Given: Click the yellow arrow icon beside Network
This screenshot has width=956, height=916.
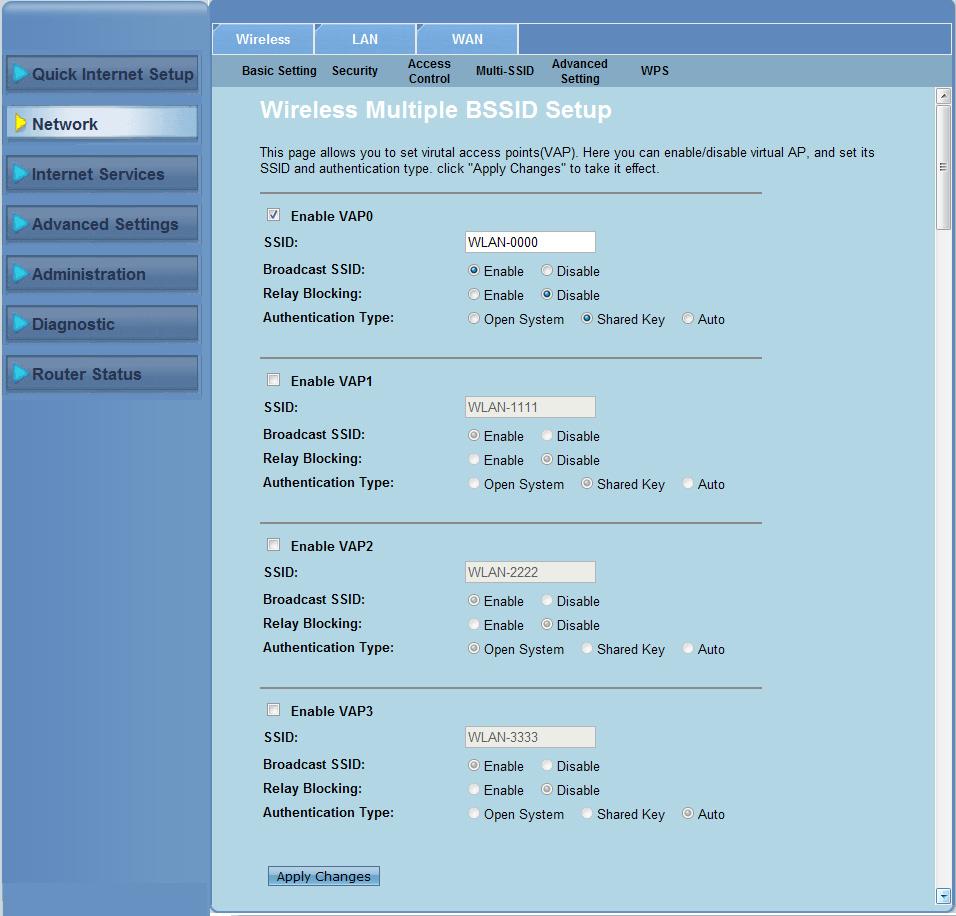Looking at the screenshot, I should (21, 123).
